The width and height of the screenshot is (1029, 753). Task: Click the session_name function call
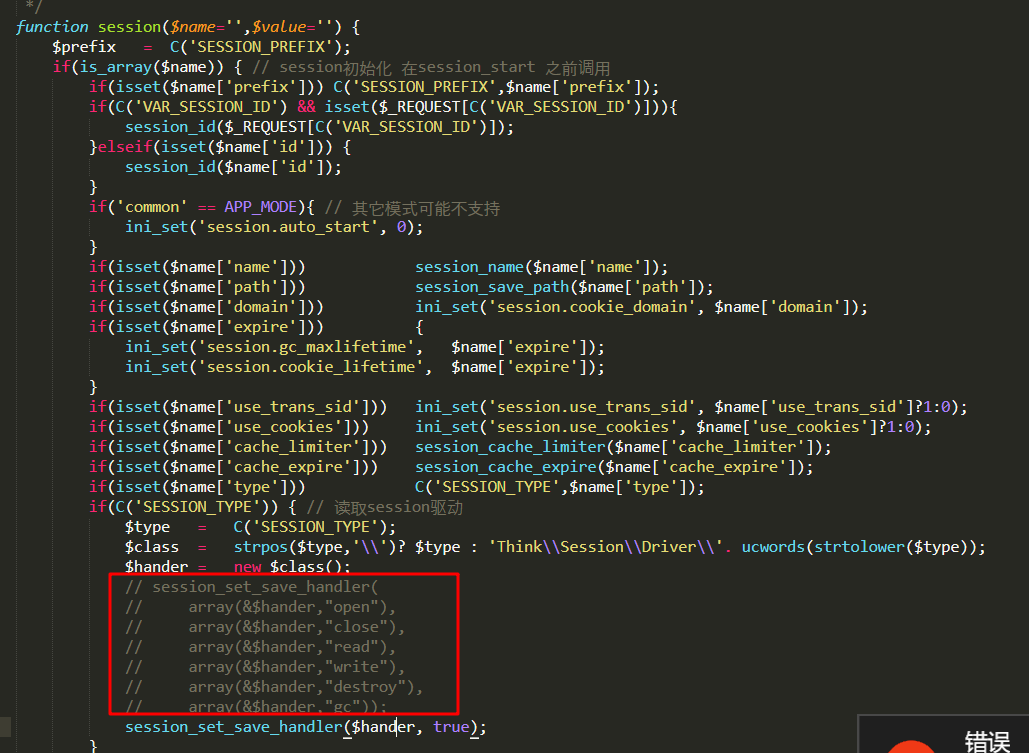(x=469, y=266)
